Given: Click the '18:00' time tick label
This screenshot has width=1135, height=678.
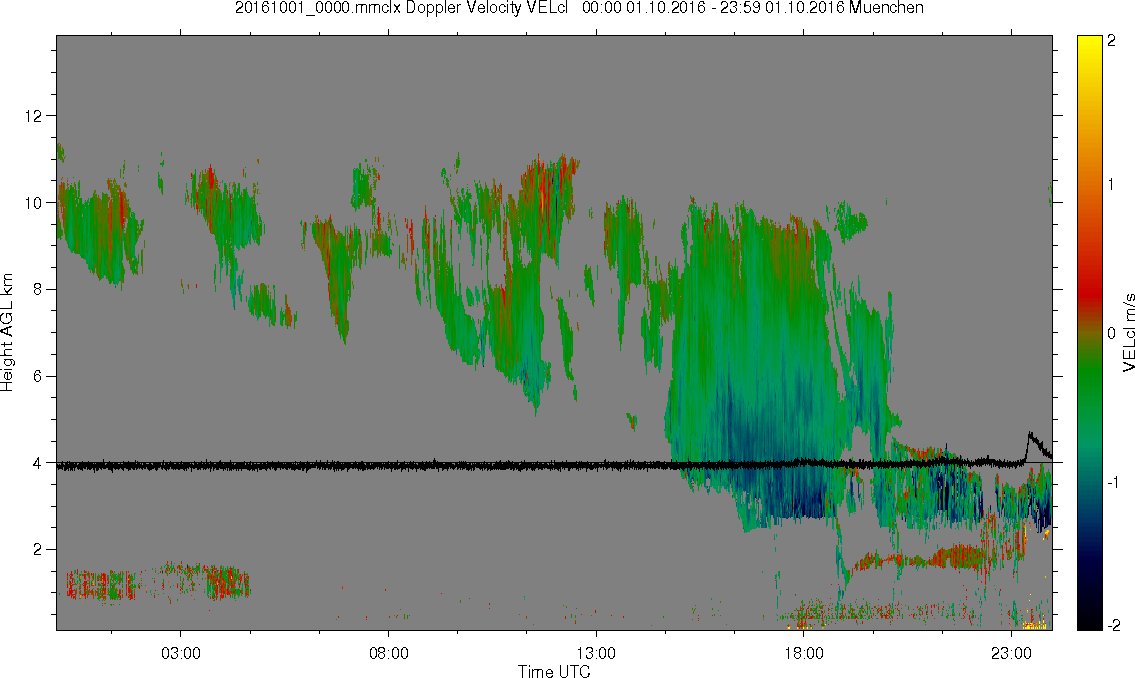Looking at the screenshot, I should (x=803, y=653).
